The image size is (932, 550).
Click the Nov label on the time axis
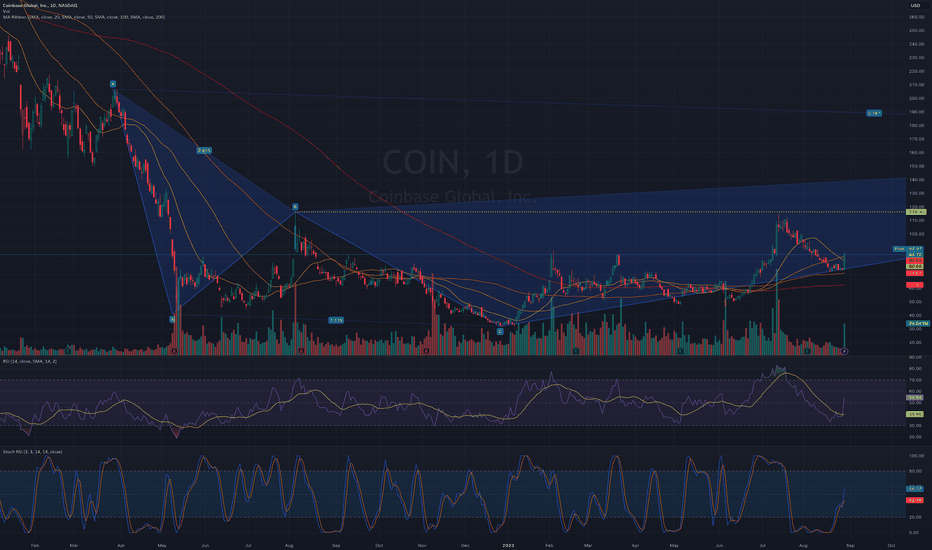pyautogui.click(x=422, y=545)
